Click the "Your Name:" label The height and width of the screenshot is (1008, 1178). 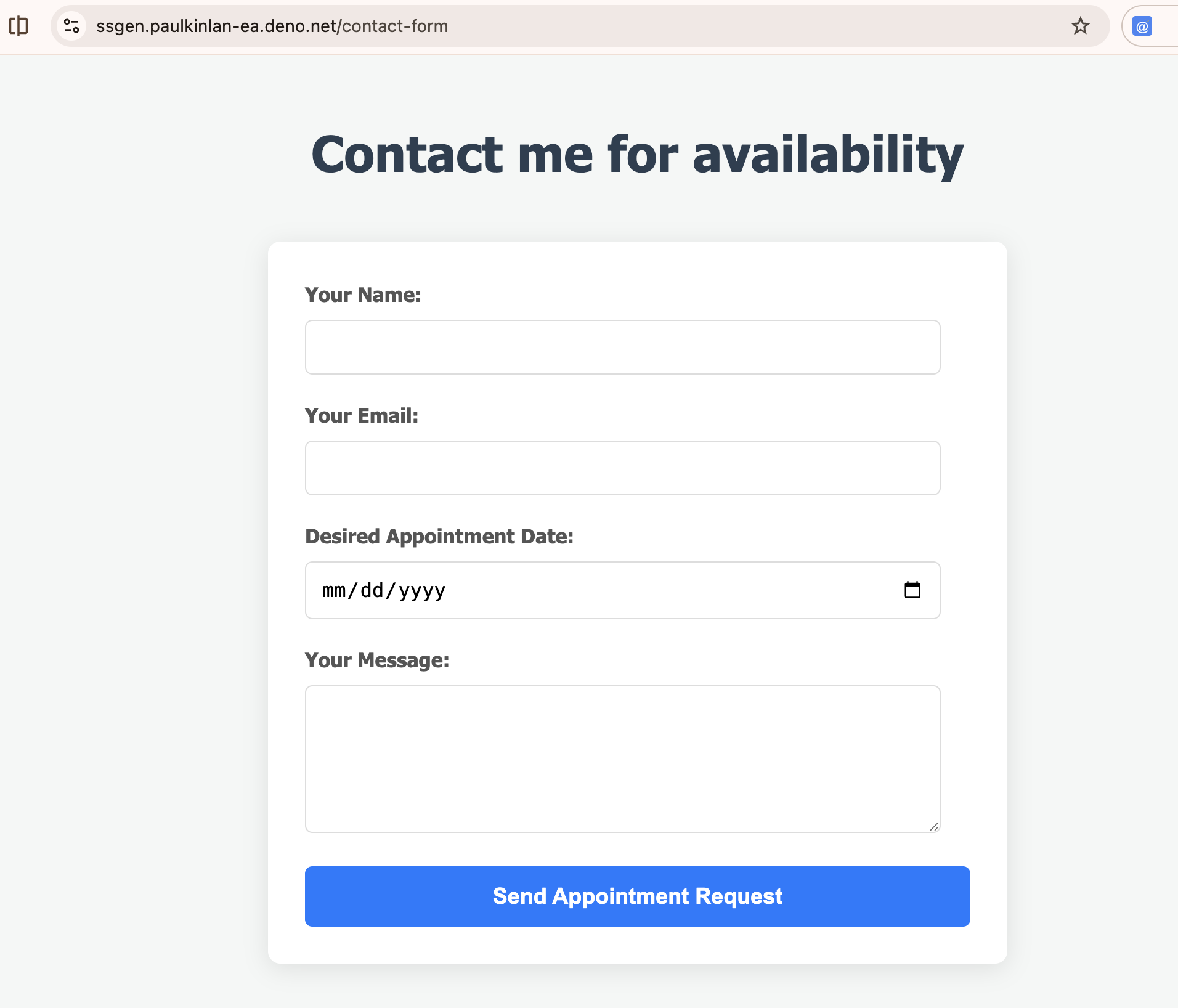363,295
